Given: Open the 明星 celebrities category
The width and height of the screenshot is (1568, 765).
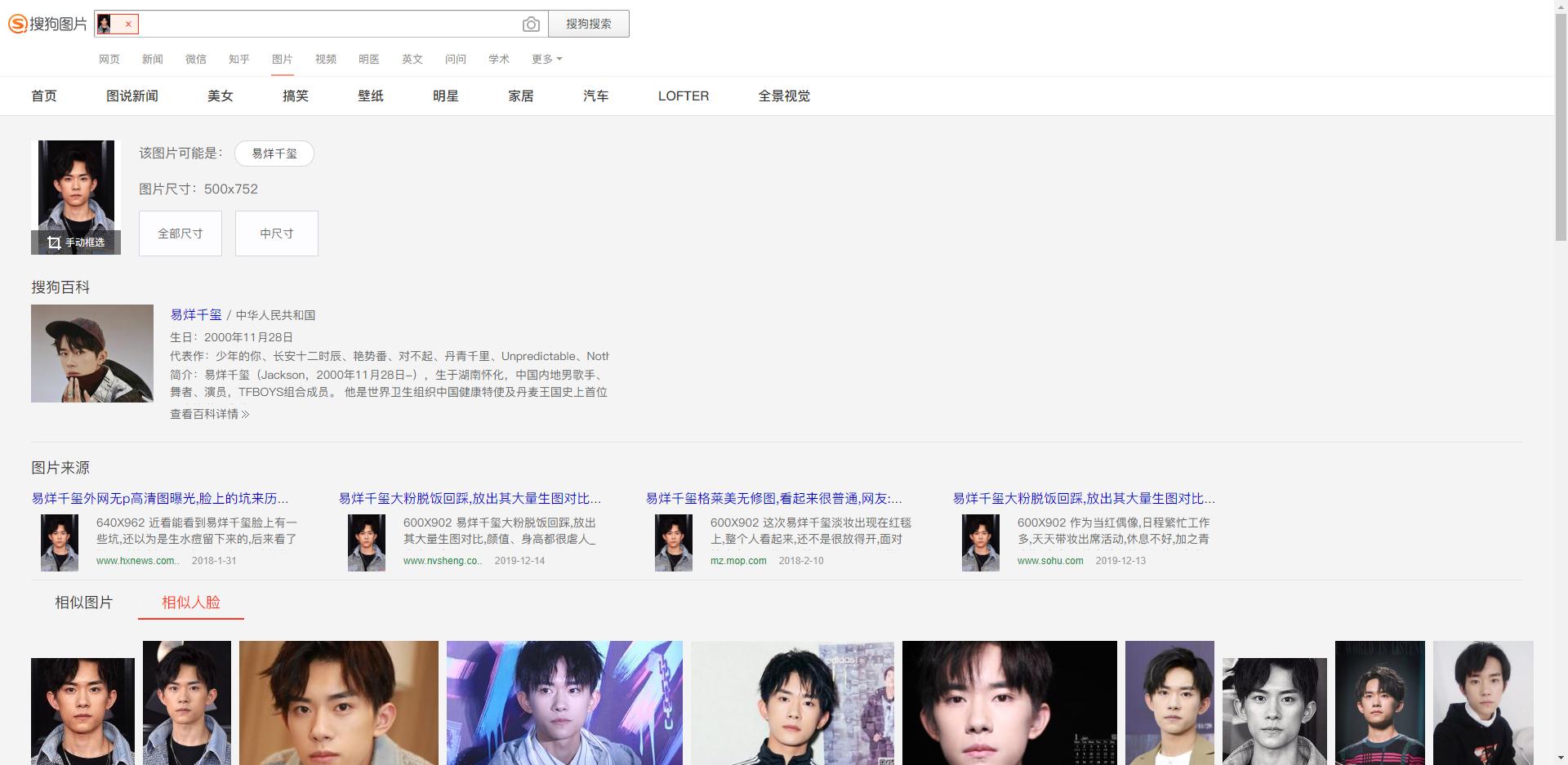Looking at the screenshot, I should click(445, 96).
